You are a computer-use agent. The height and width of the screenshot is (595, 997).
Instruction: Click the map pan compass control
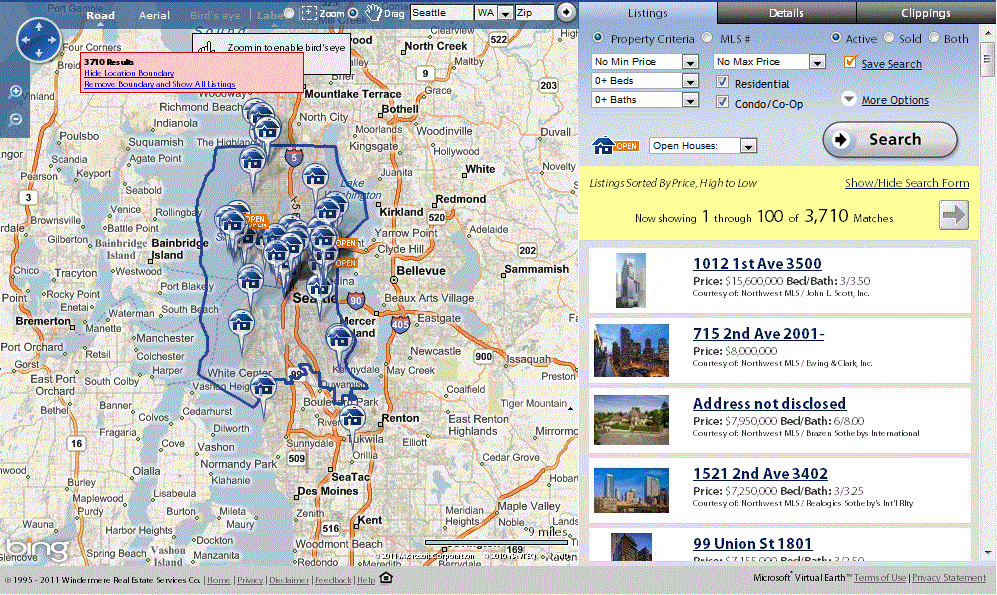pyautogui.click(x=39, y=39)
